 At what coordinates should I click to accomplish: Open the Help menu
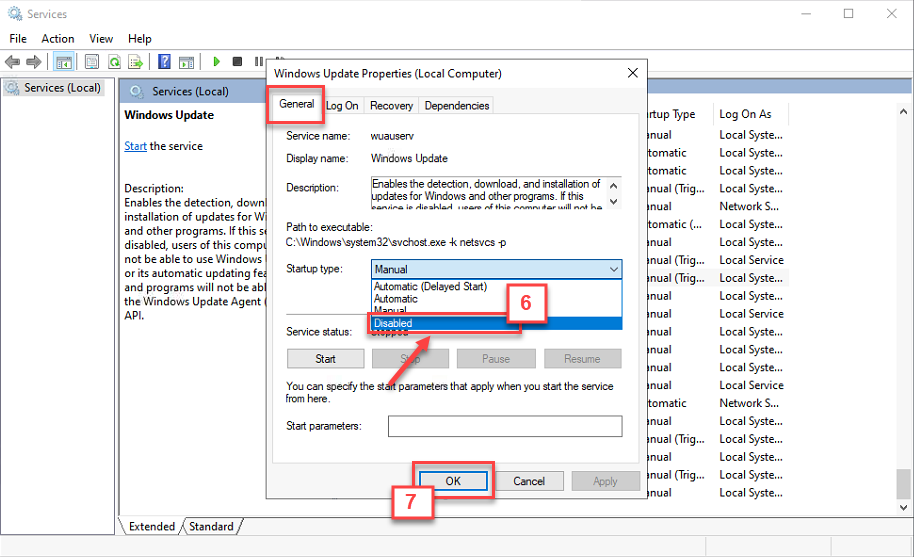tap(139, 38)
